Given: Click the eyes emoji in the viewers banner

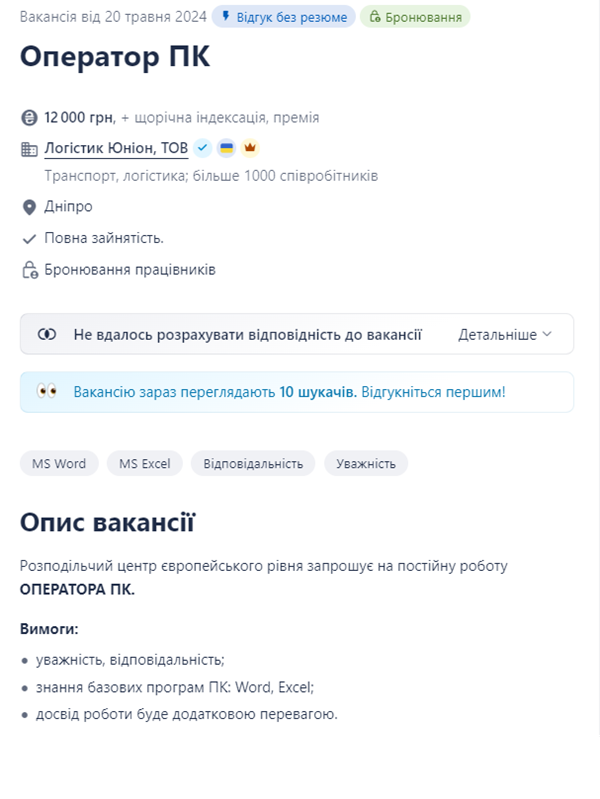Looking at the screenshot, I should tap(47, 392).
